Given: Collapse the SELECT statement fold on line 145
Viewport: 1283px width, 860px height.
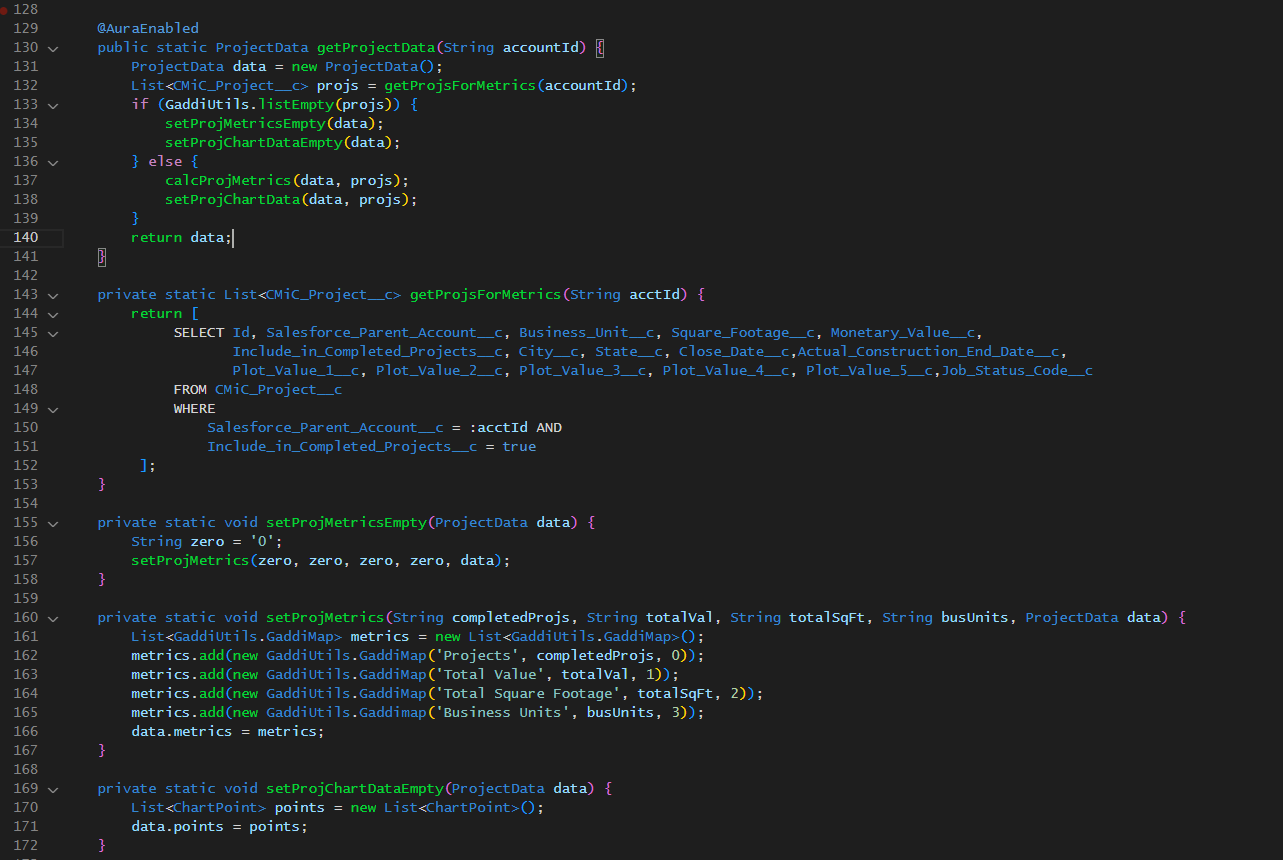Looking at the screenshot, I should [52, 332].
